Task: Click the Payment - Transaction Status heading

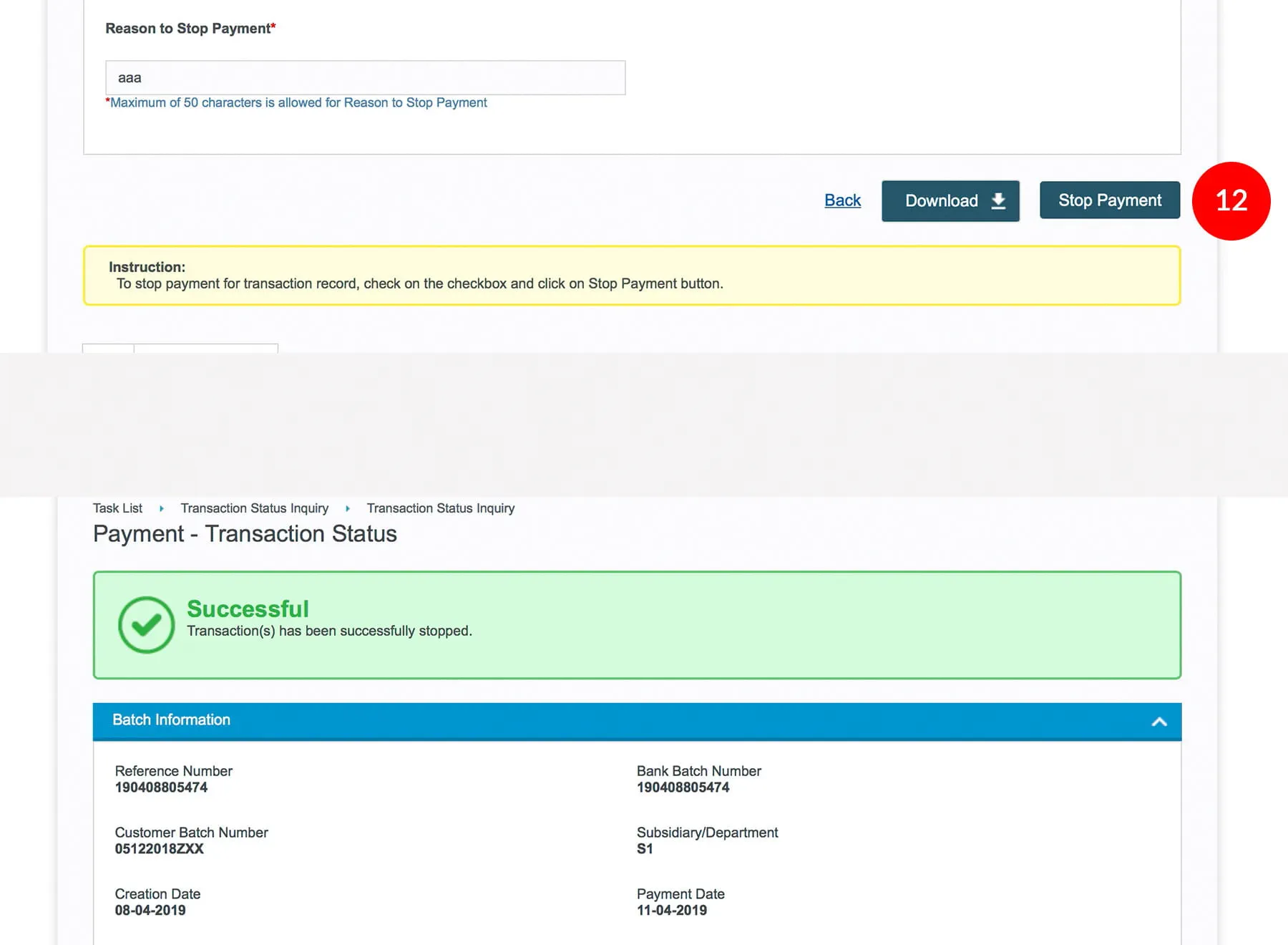Action: click(x=245, y=534)
